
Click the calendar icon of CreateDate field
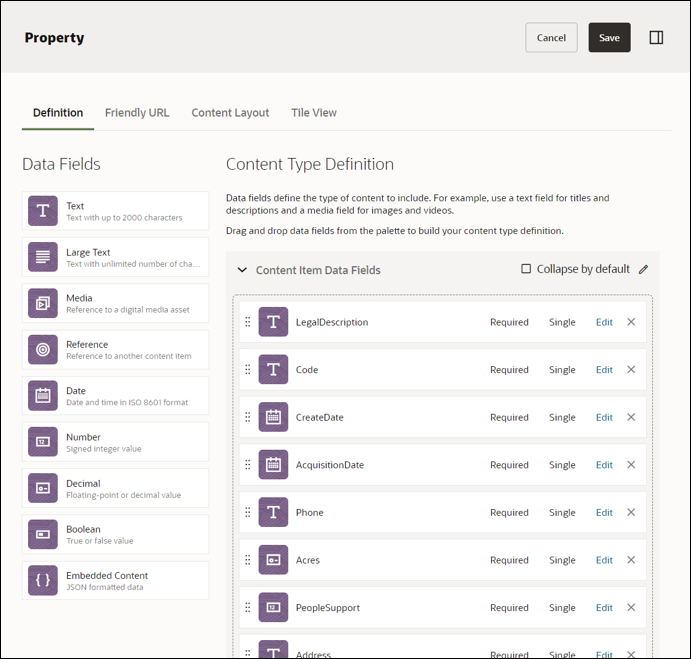(273, 417)
